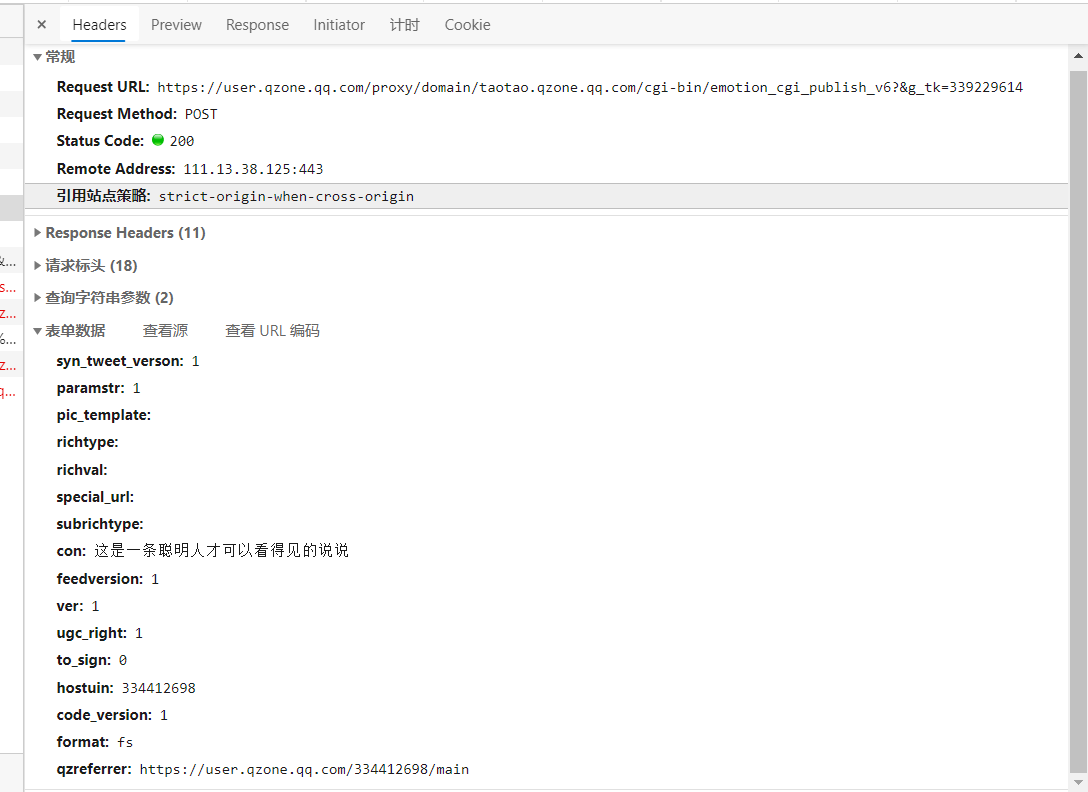Screen dimensions: 1088x792
Task: Click the richtype field
Action: click(x=87, y=442)
